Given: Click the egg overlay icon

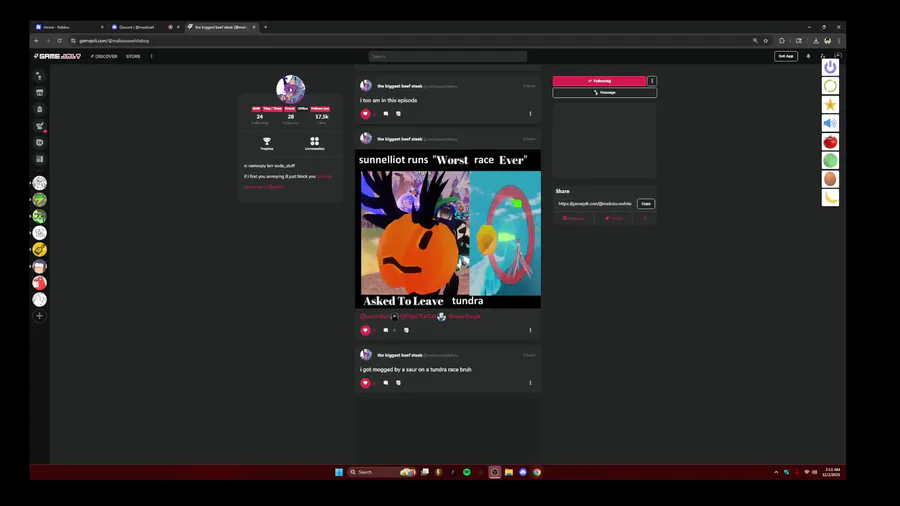Looking at the screenshot, I should coord(830,179).
